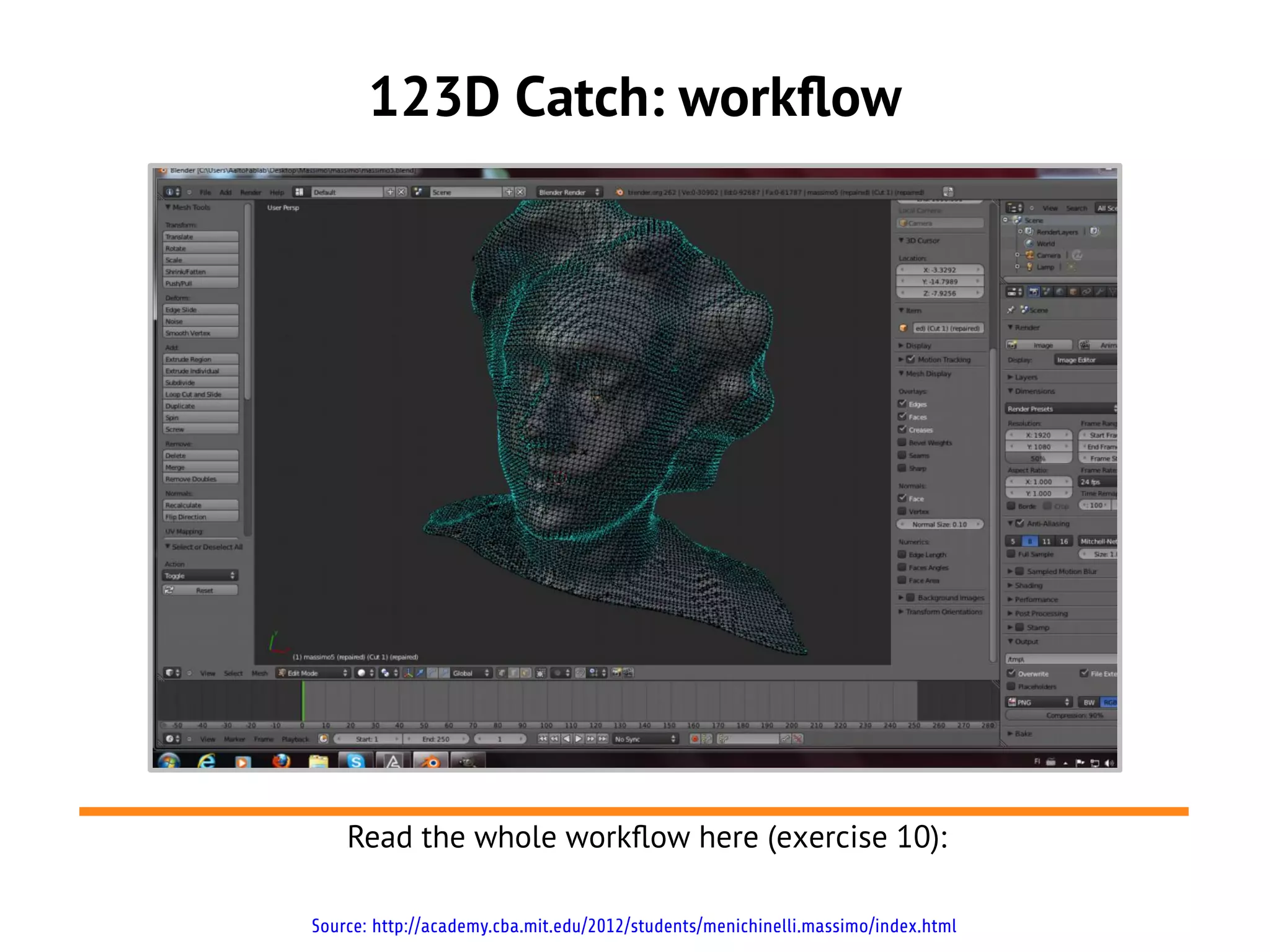Uncheck the Creases overlay checkbox
The height and width of the screenshot is (952, 1270).
point(902,429)
